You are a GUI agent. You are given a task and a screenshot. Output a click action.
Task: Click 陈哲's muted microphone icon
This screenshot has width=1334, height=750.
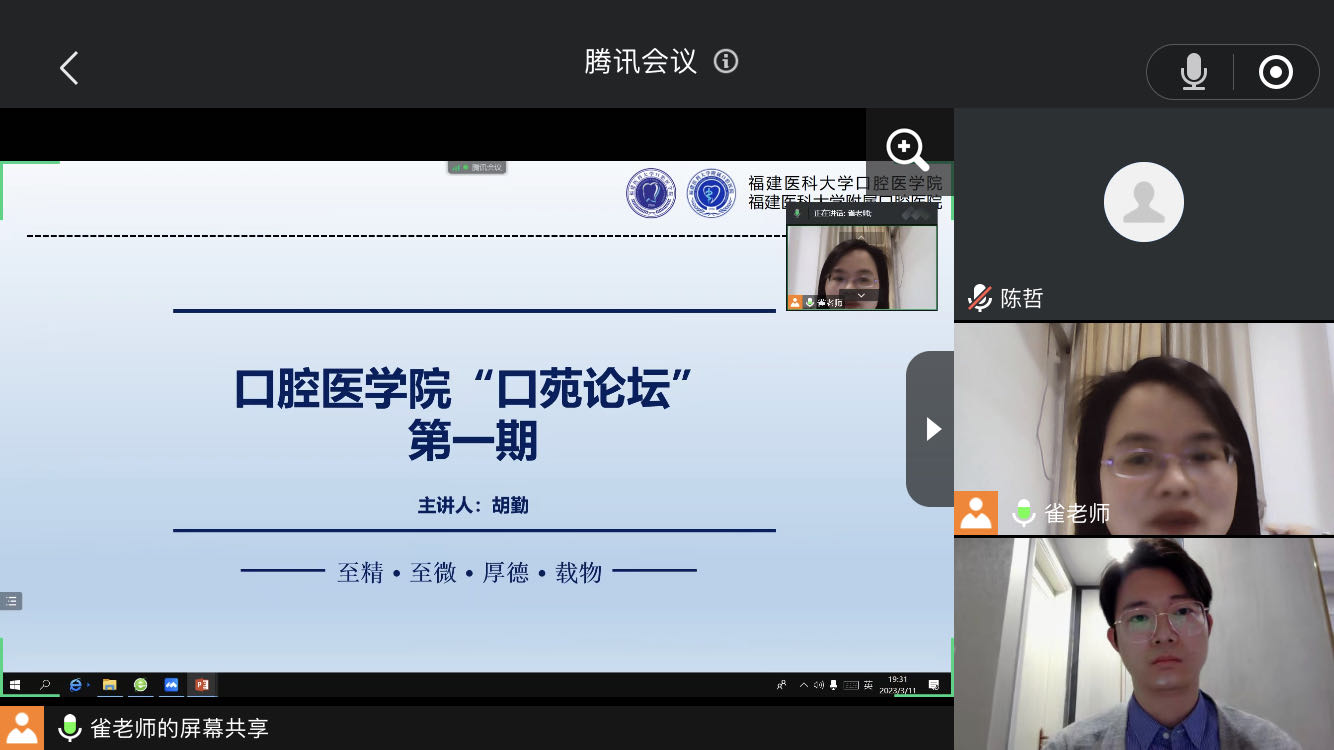(x=979, y=297)
